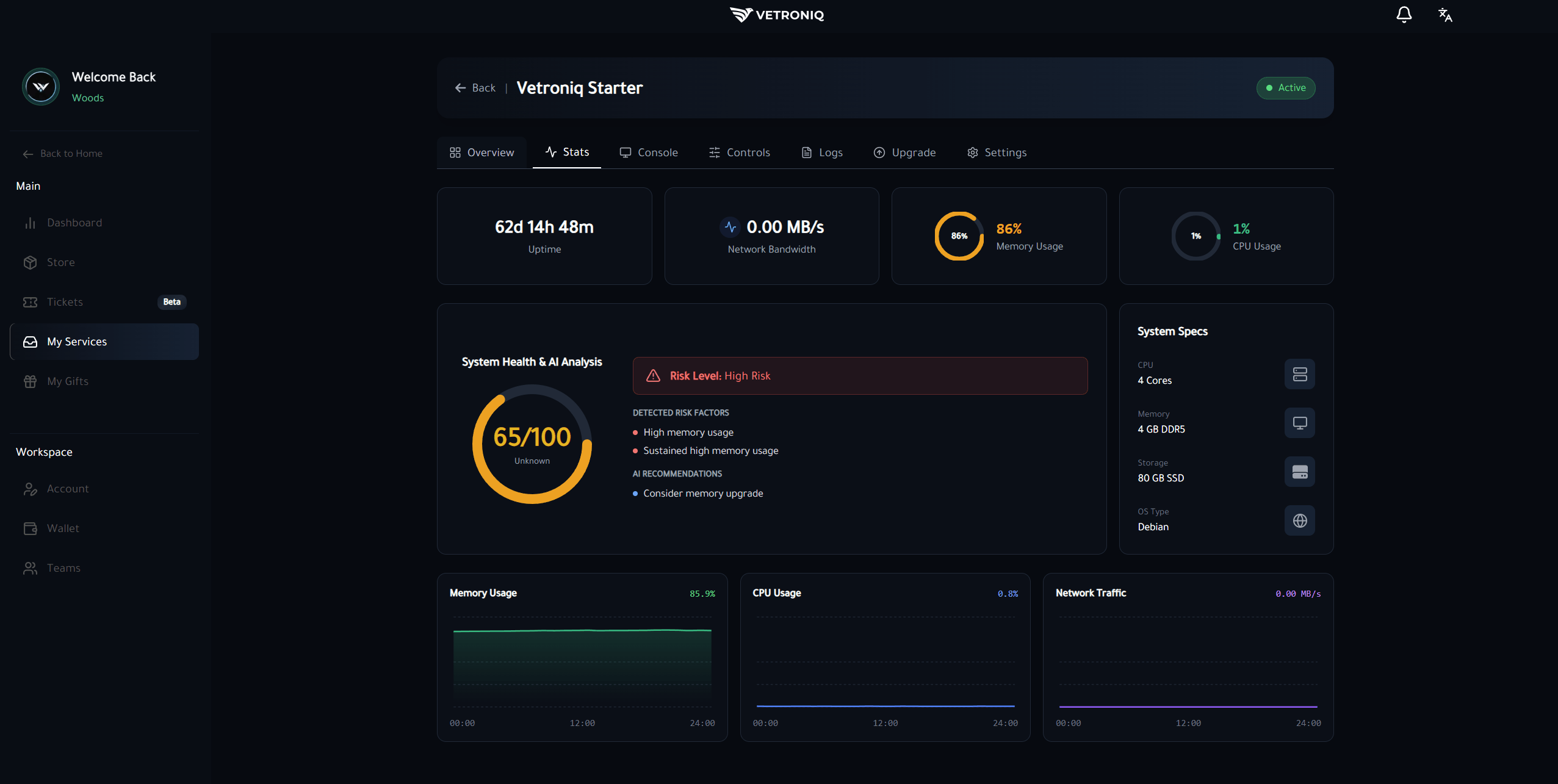Click the Storage drive icon in System Specs
This screenshot has width=1558, height=784.
click(x=1300, y=472)
